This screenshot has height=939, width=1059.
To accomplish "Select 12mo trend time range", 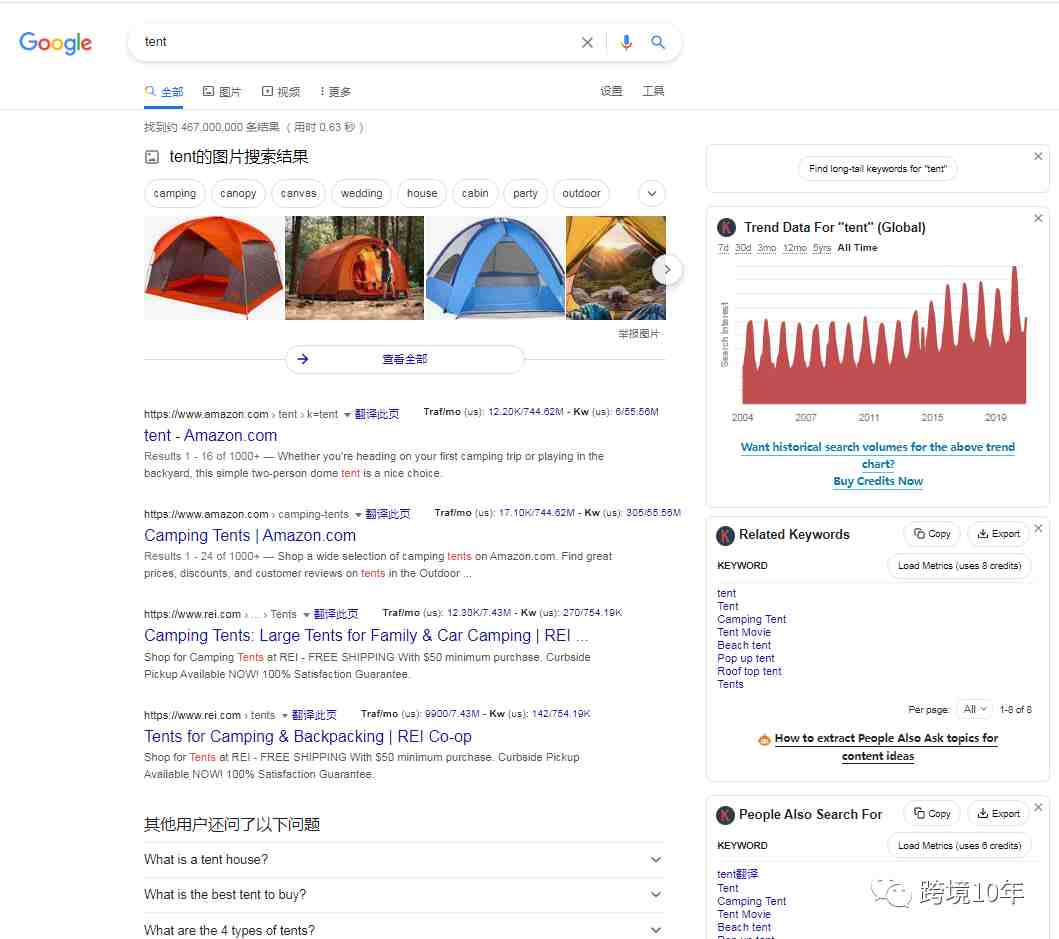I will click(x=794, y=248).
